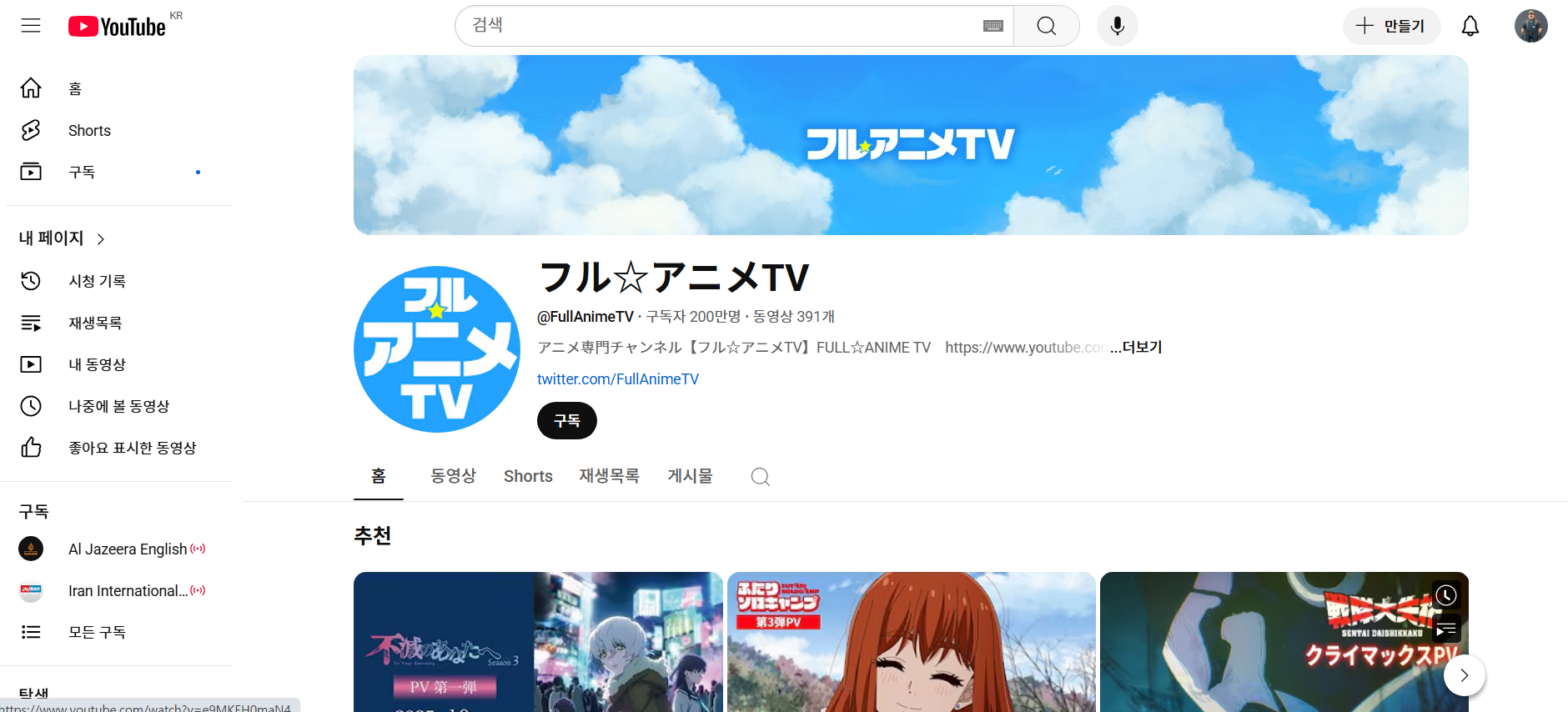Open 모든 구독 list
Image resolution: width=1568 pixels, height=712 pixels.
pos(118,632)
